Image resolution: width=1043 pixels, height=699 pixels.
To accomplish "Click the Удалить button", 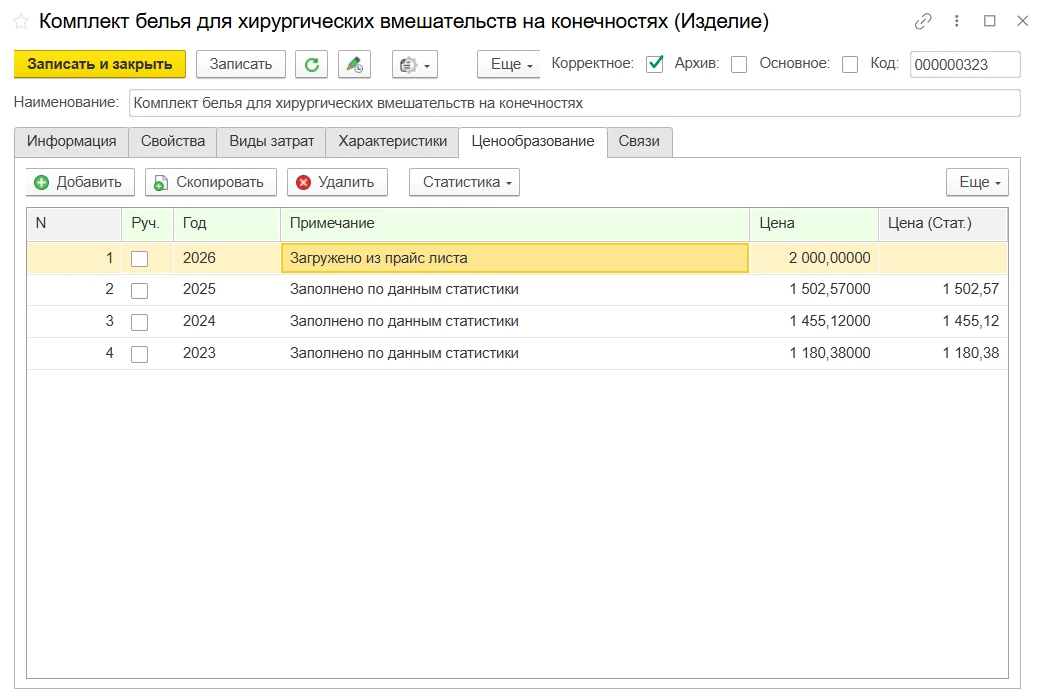I will click(x=337, y=182).
